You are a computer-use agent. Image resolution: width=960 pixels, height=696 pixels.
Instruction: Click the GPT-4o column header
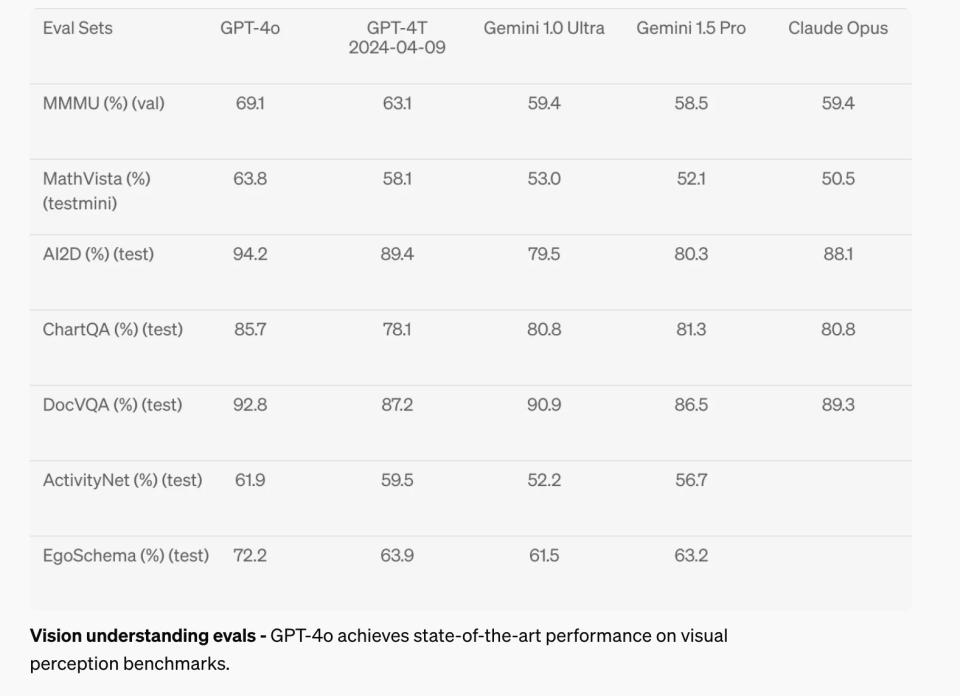point(250,28)
